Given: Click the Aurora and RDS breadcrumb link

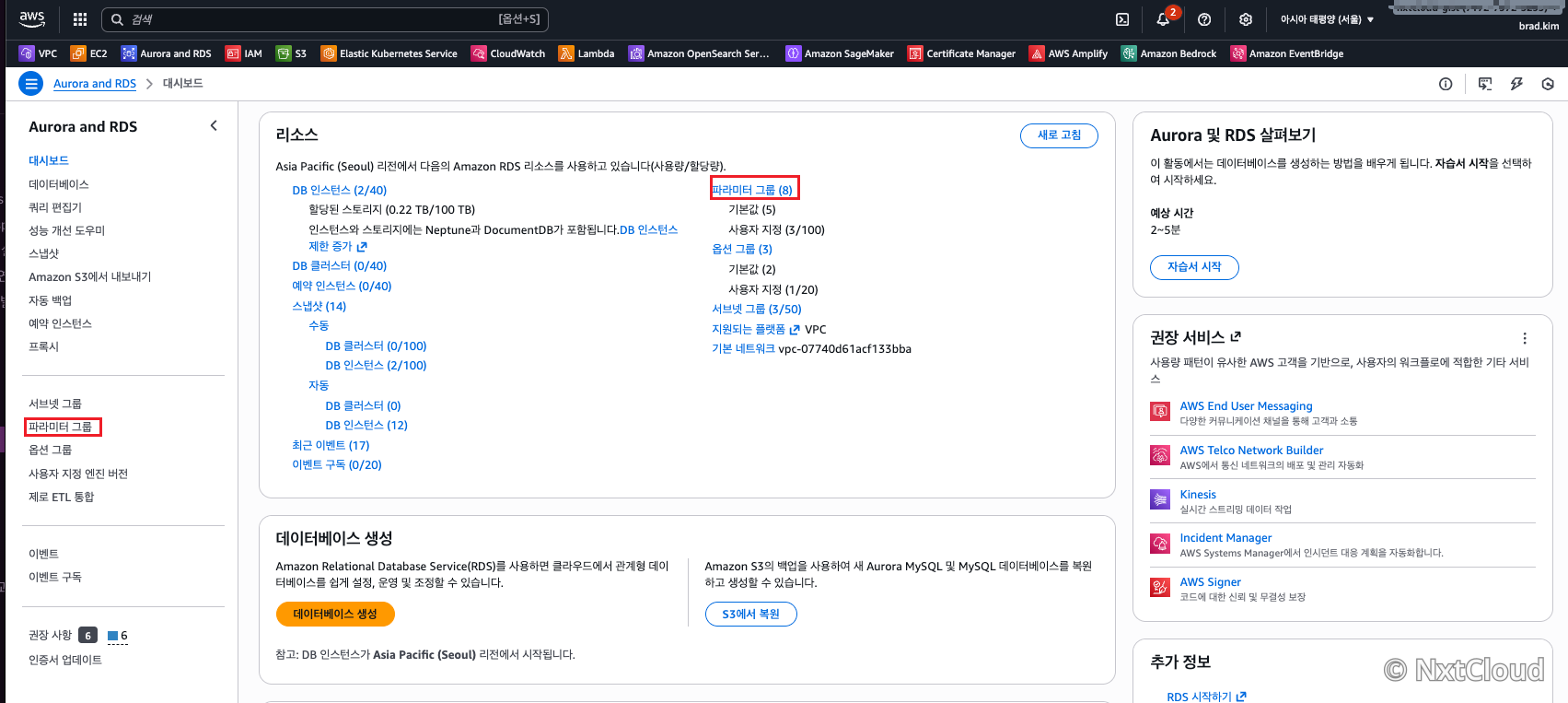Looking at the screenshot, I should [95, 84].
